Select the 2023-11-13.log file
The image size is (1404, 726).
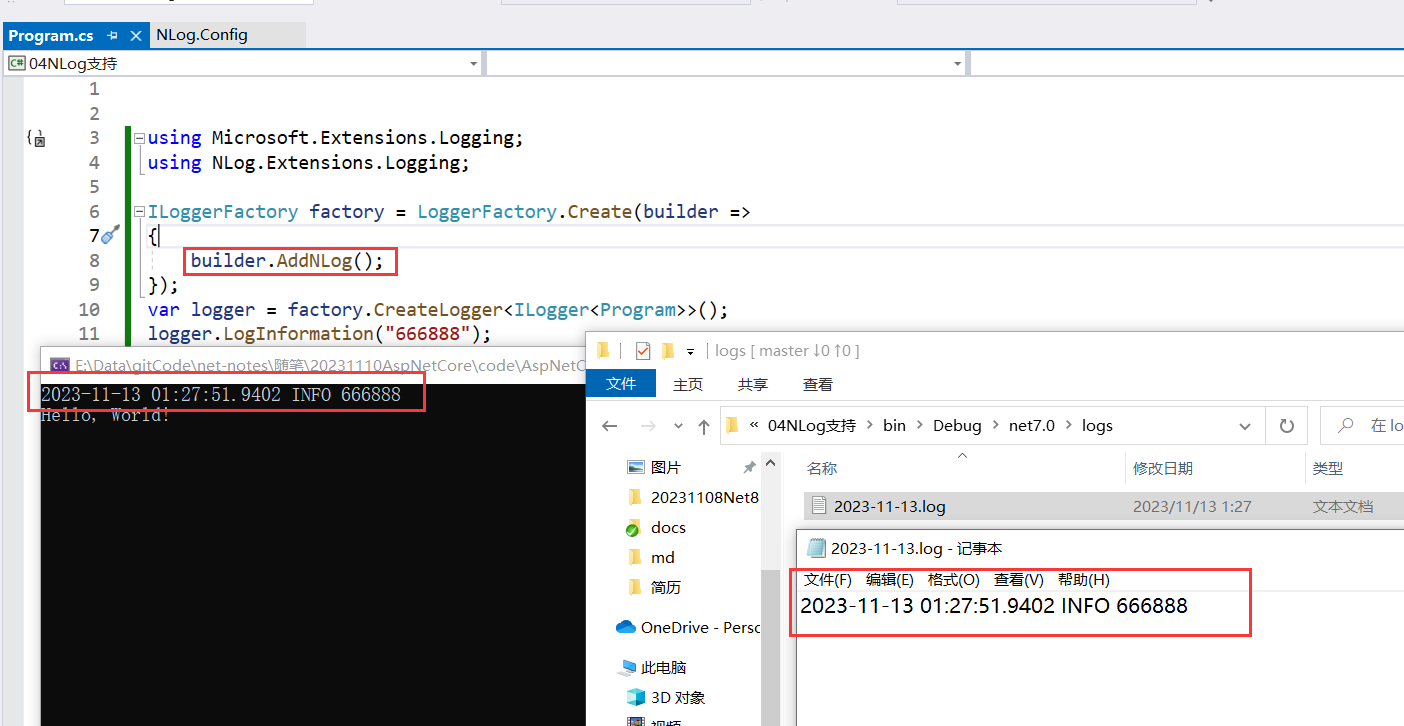click(x=1103, y=506)
